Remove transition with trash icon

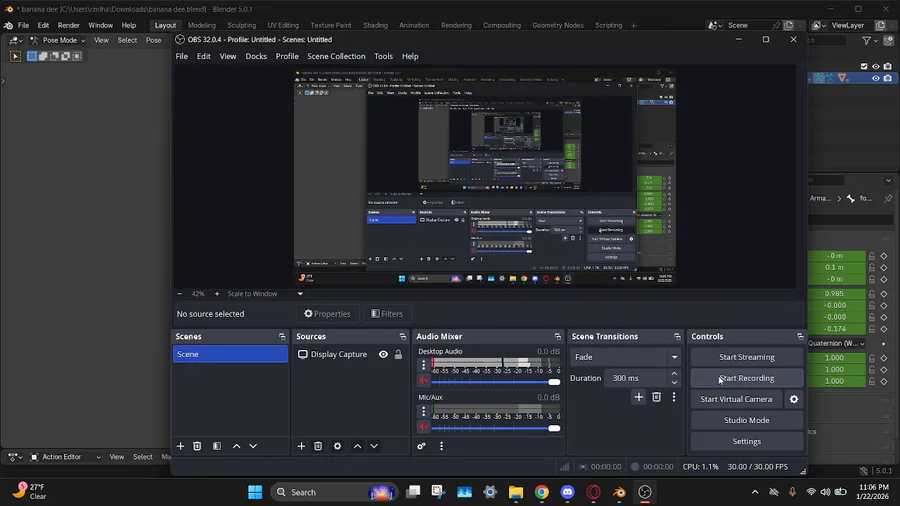pyautogui.click(x=657, y=397)
